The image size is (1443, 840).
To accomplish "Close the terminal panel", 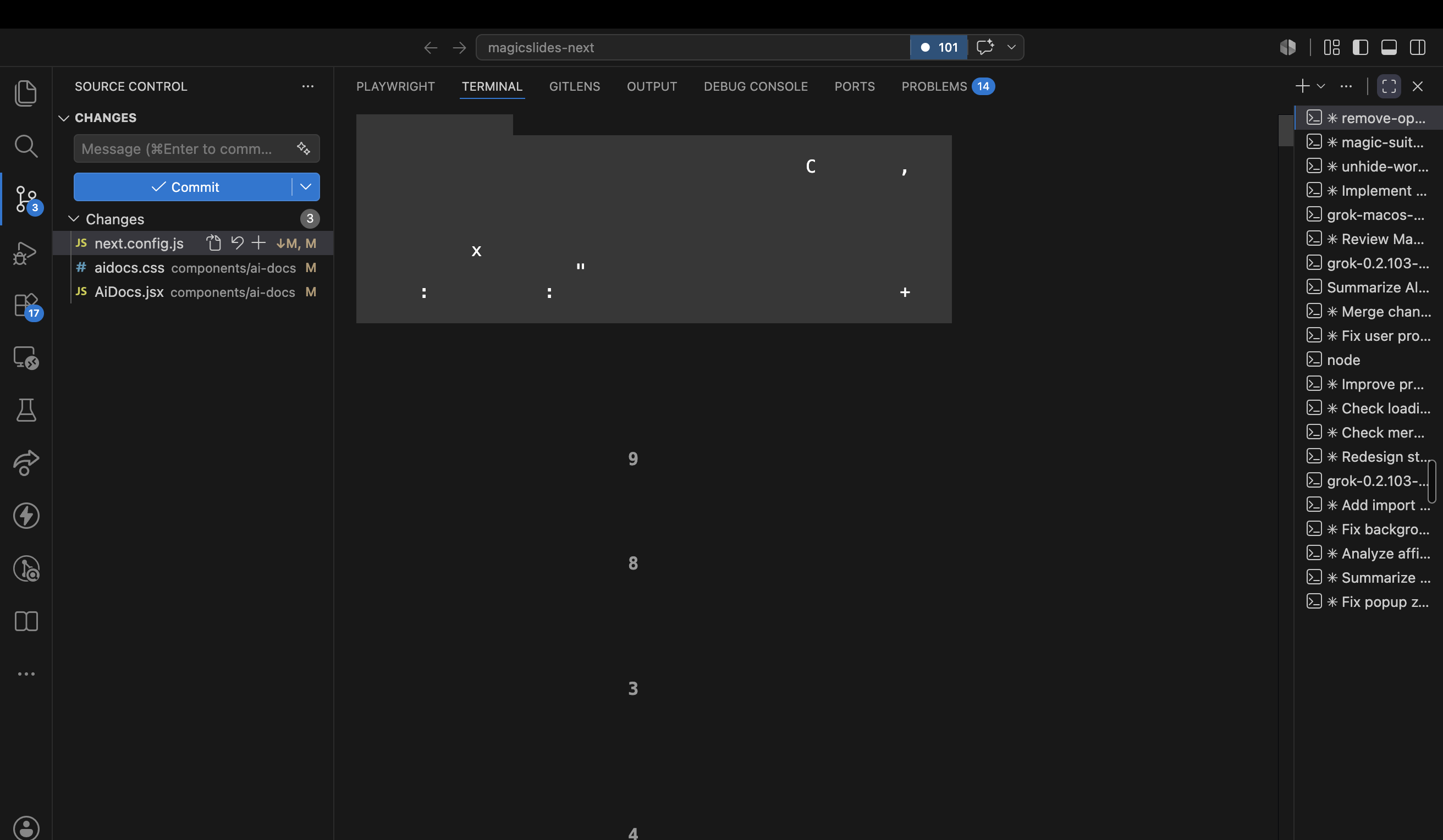I will pos(1418,86).
